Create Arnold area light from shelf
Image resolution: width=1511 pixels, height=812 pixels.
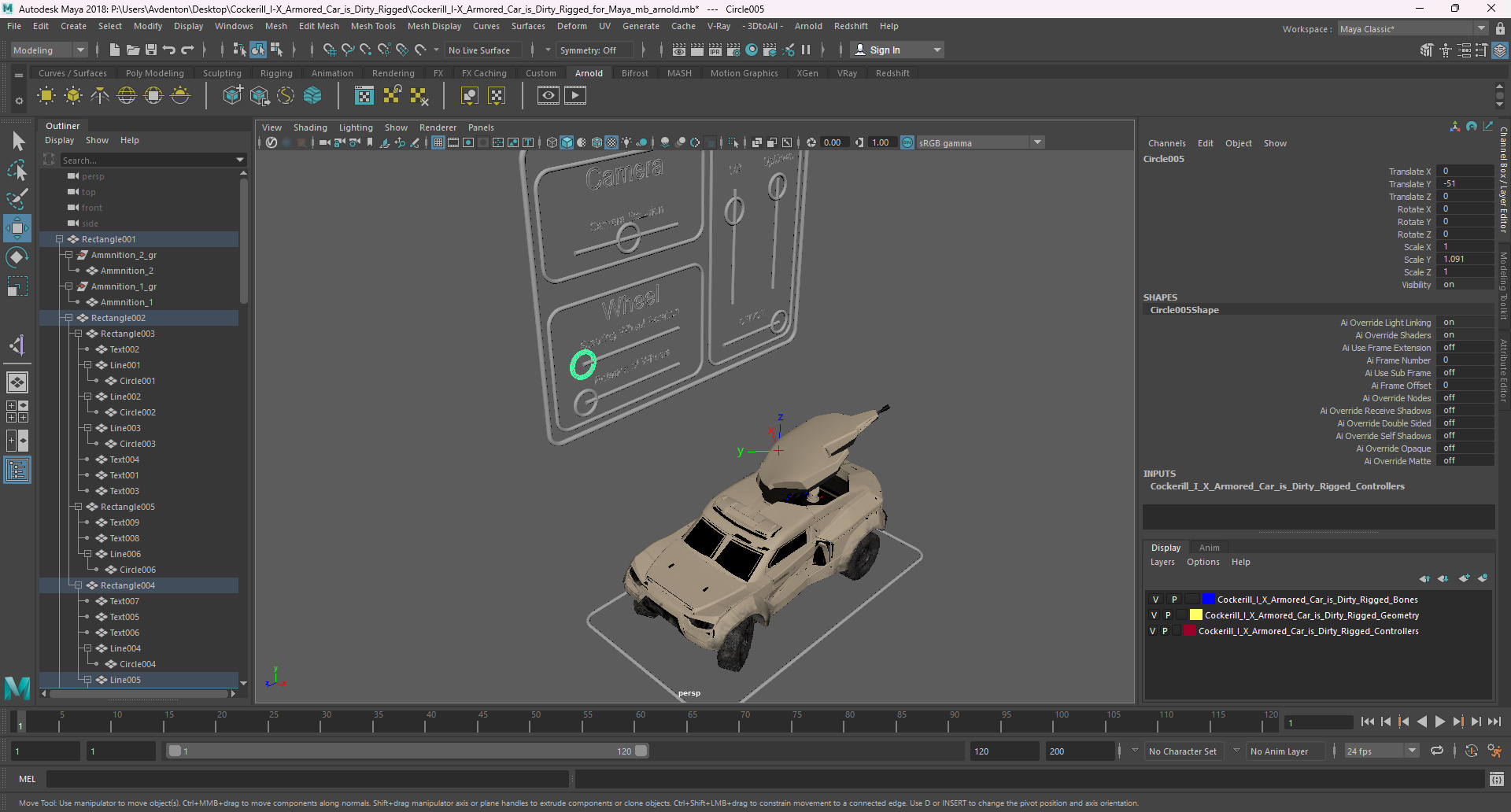(x=46, y=96)
